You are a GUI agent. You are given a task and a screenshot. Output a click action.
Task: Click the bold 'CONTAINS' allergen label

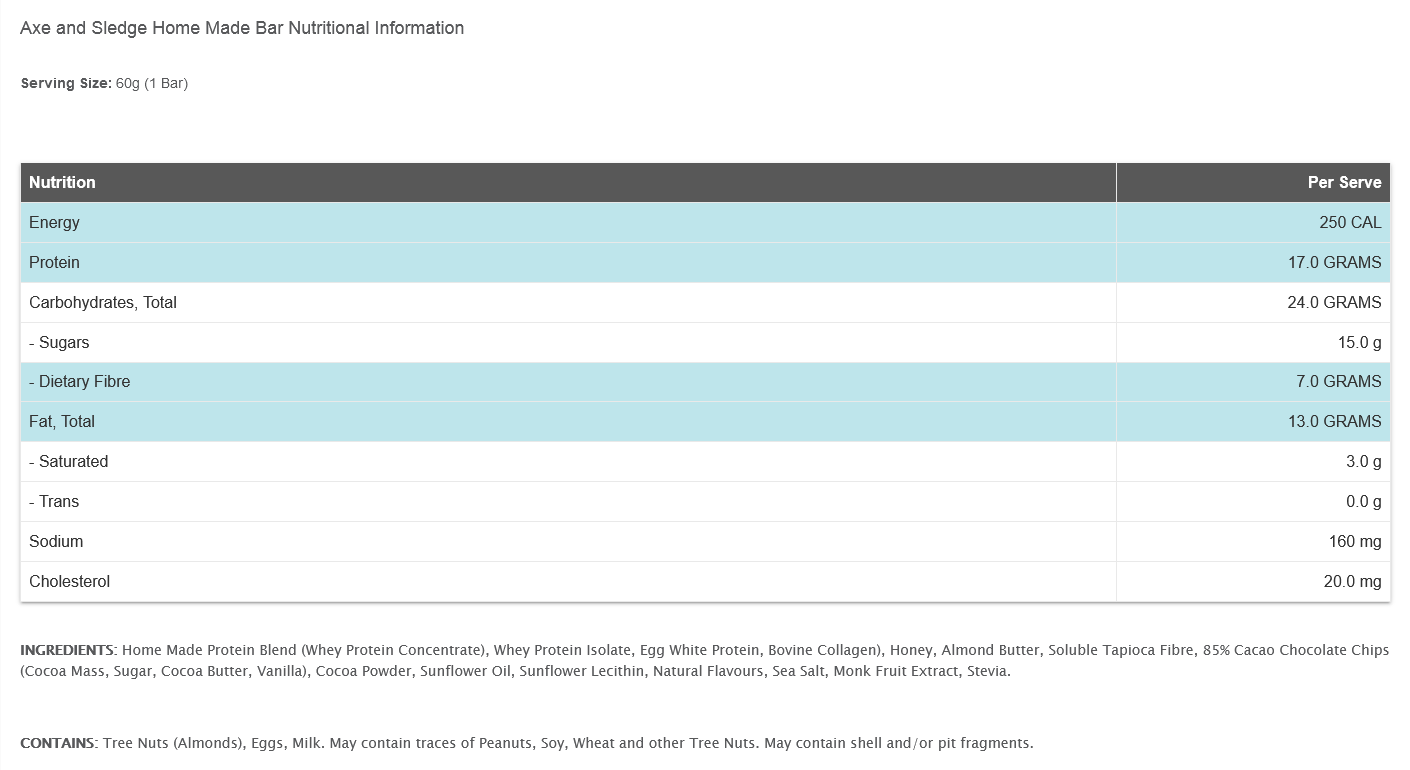58,743
